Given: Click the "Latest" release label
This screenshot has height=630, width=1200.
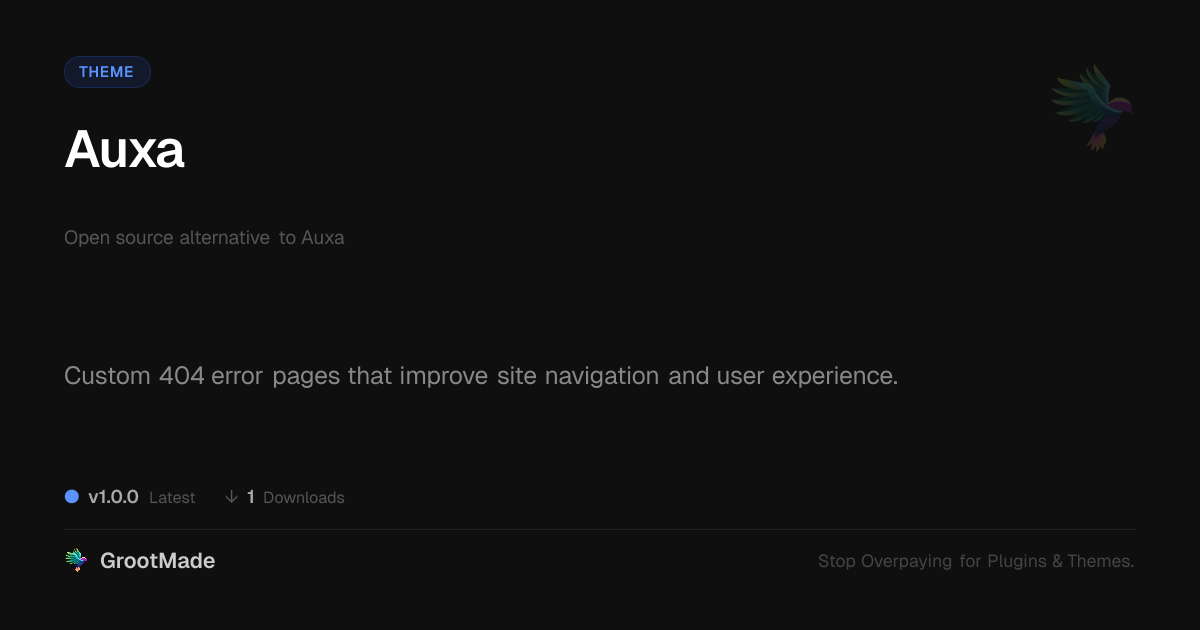Looking at the screenshot, I should (x=172, y=498).
